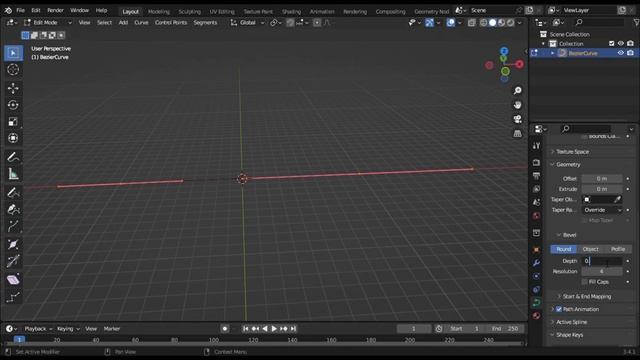Toggle the camera view icon
Viewport: 640px width, 360px height.
(x=518, y=119)
